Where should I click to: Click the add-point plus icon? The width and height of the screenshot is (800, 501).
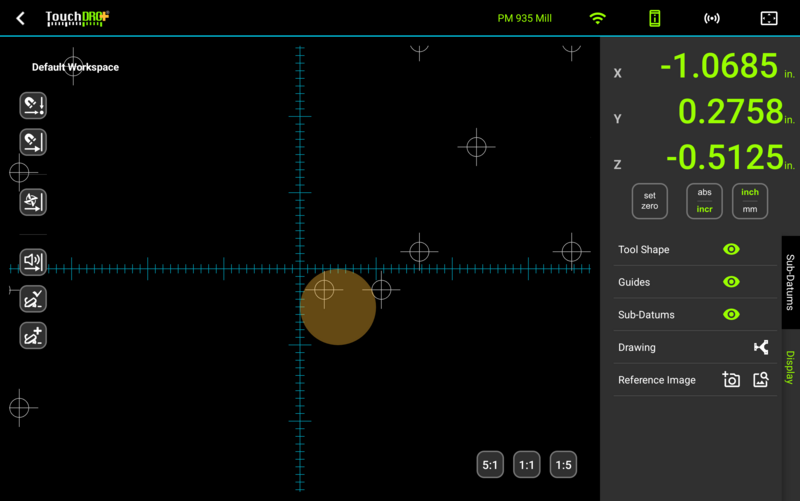tap(33, 336)
